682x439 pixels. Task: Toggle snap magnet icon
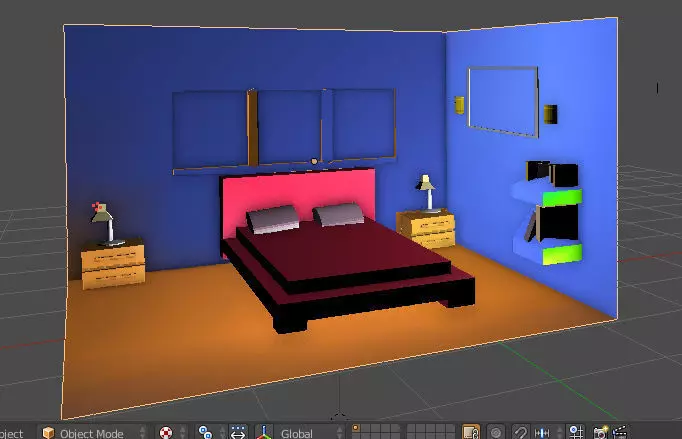[x=520, y=433]
